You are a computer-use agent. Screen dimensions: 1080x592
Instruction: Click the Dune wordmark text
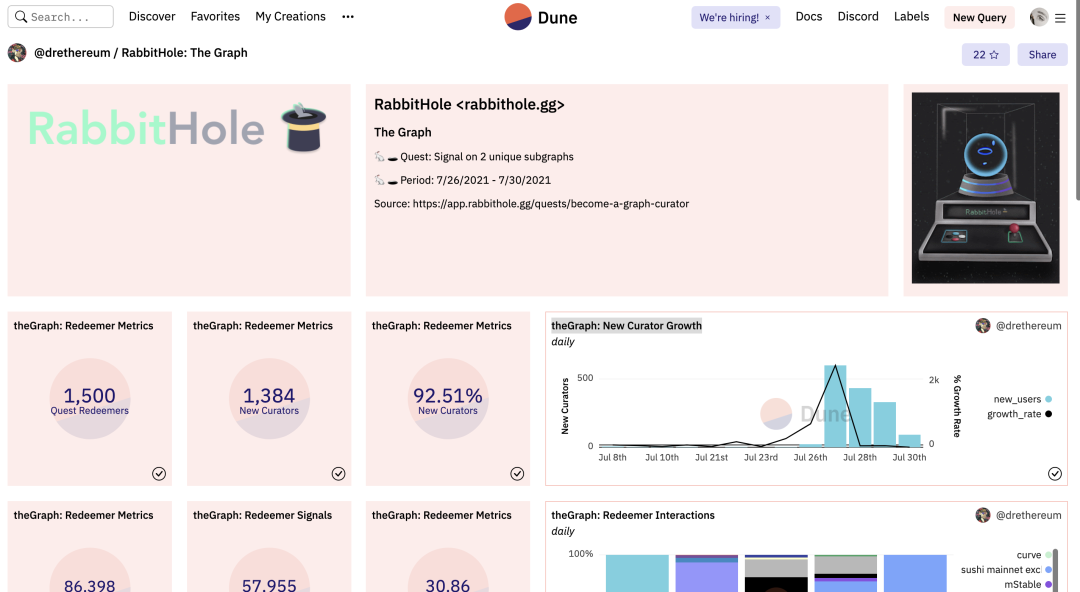tap(557, 17)
